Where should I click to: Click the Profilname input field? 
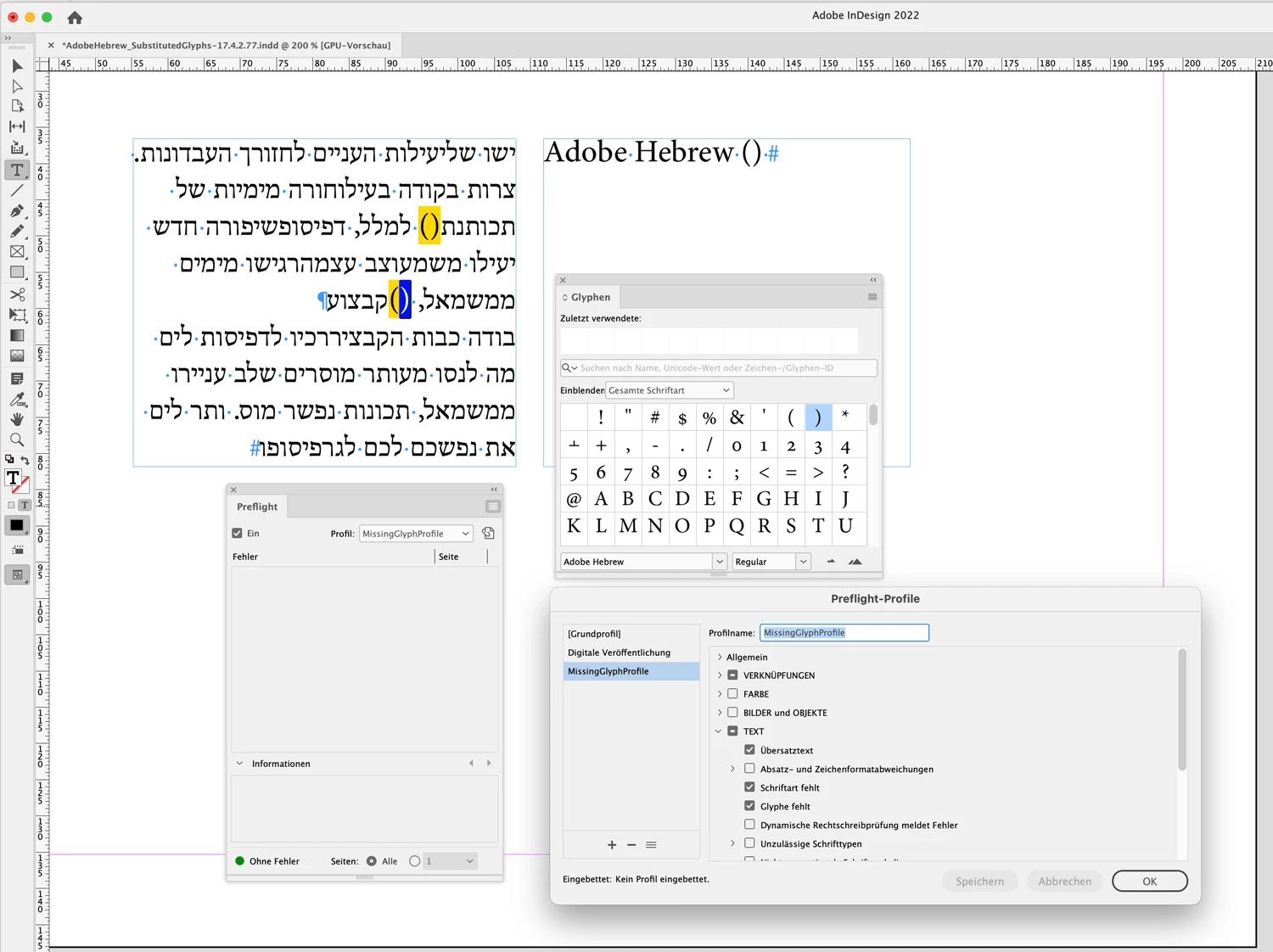(844, 633)
